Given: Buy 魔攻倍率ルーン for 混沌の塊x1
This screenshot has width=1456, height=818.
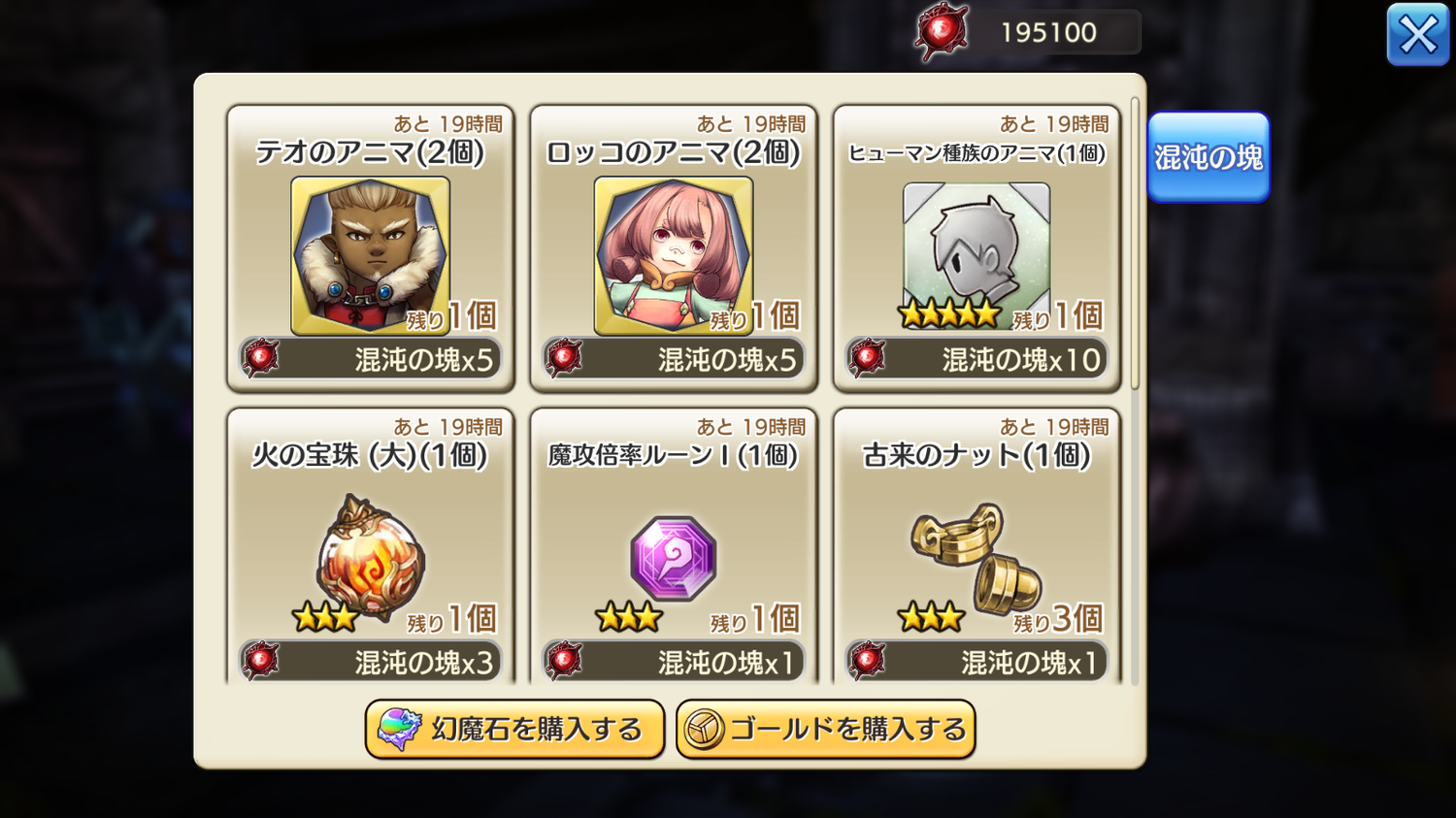Looking at the screenshot, I should [x=674, y=662].
